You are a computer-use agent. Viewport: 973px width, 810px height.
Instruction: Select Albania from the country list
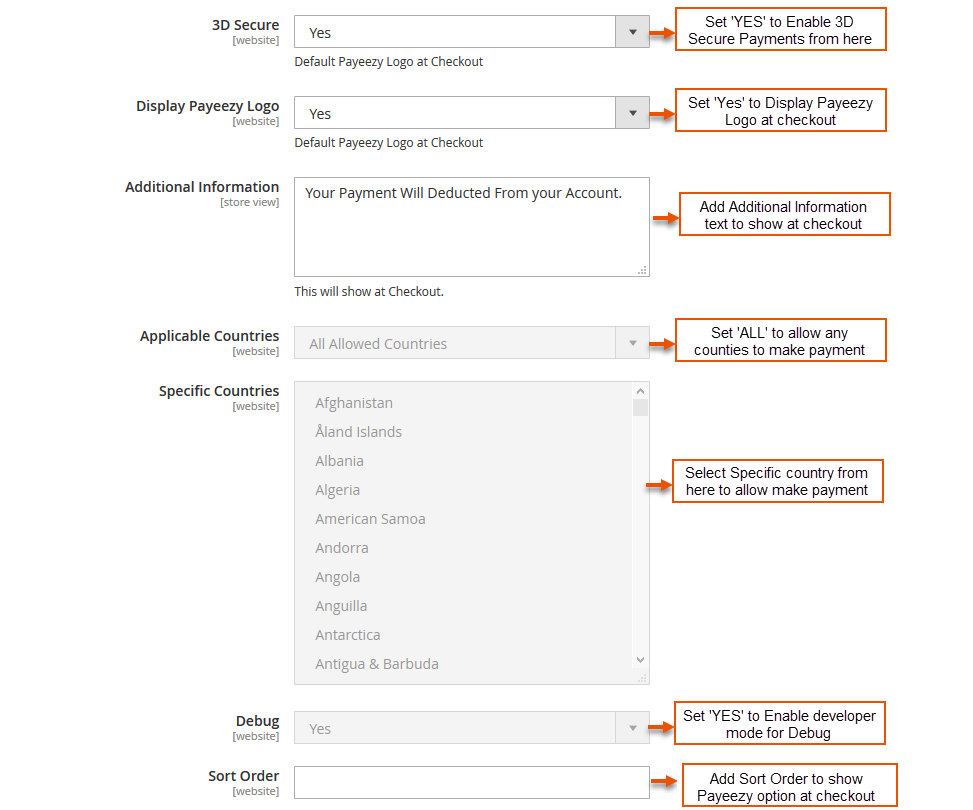340,460
